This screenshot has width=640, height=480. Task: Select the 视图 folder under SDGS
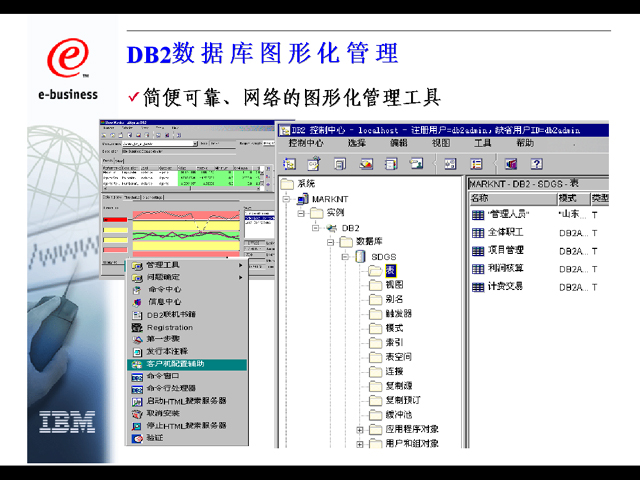click(386, 285)
